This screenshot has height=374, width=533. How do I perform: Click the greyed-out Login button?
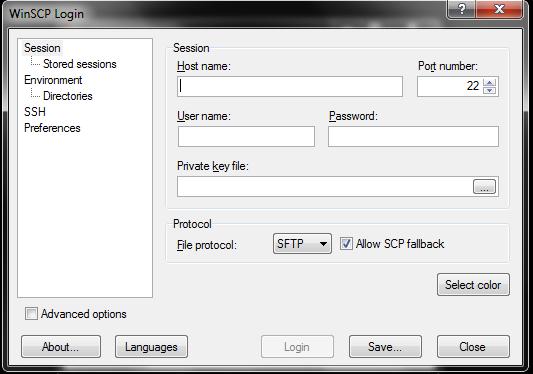click(x=297, y=346)
